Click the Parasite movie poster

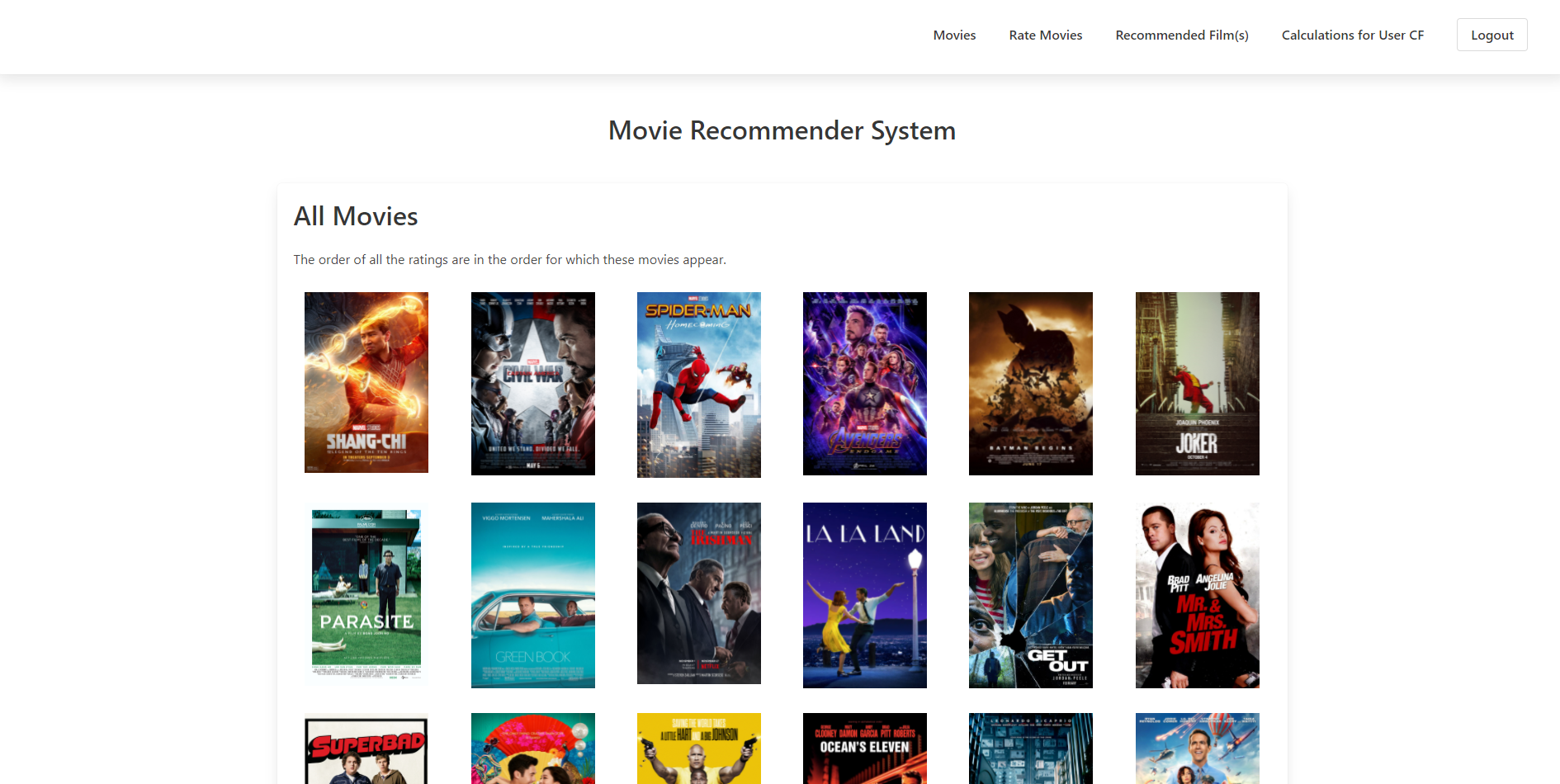(366, 595)
